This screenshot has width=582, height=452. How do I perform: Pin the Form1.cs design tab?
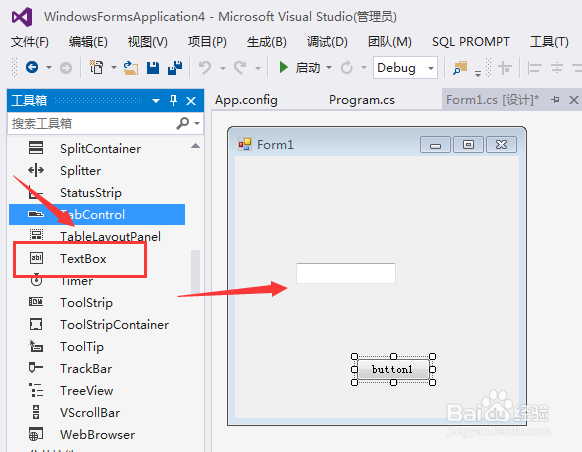click(555, 99)
